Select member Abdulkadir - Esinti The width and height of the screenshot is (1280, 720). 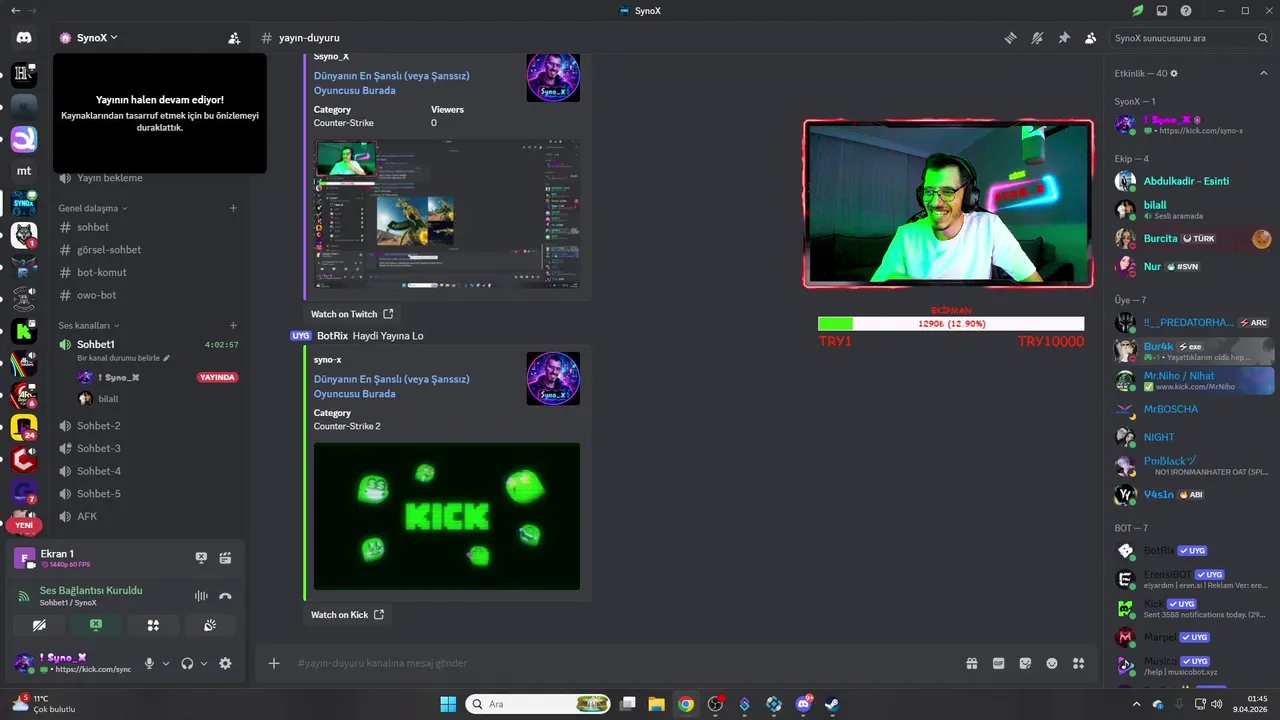pos(1186,181)
